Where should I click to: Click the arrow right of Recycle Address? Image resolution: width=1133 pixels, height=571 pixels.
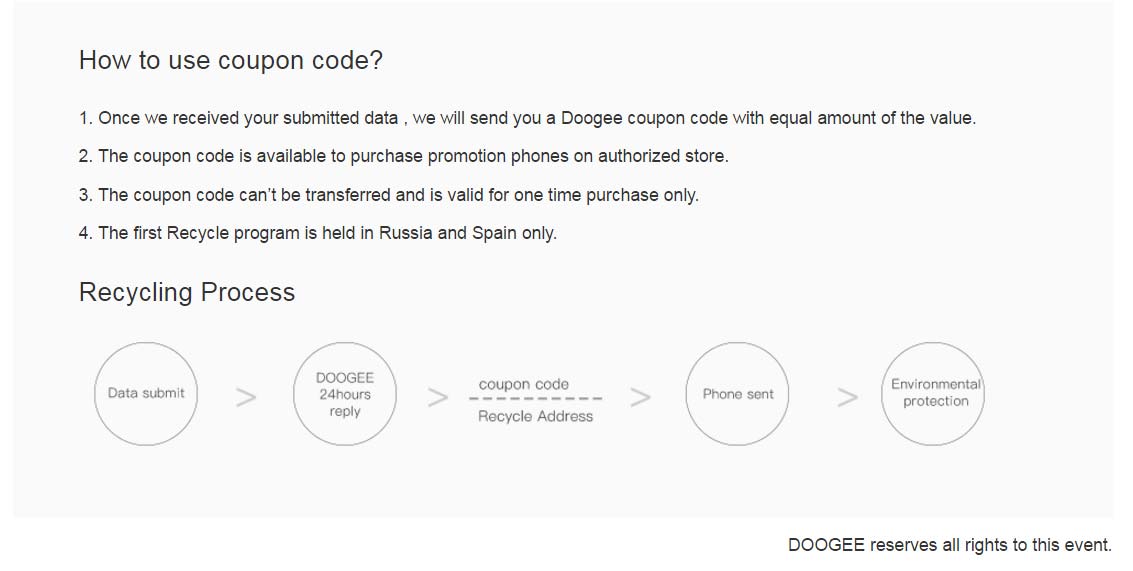[641, 397]
